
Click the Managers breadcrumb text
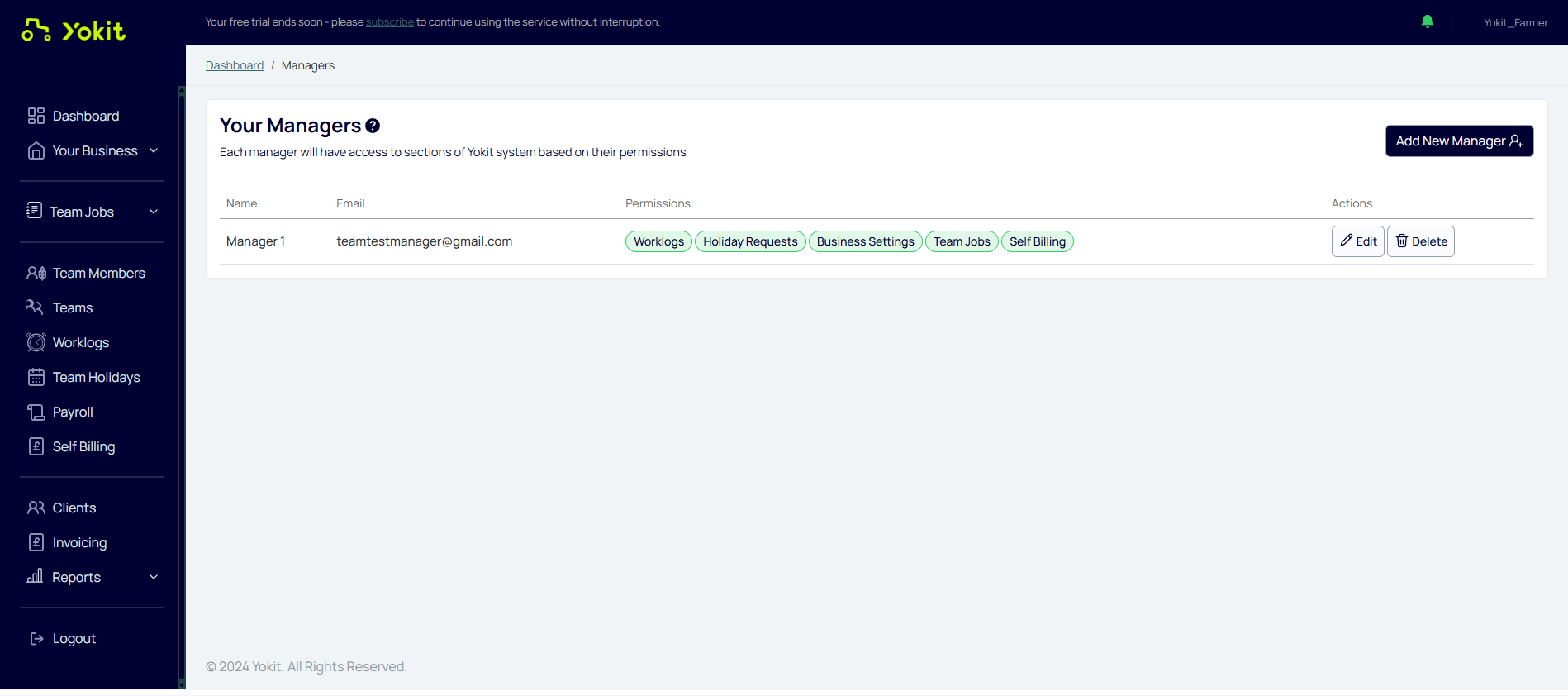click(x=308, y=65)
